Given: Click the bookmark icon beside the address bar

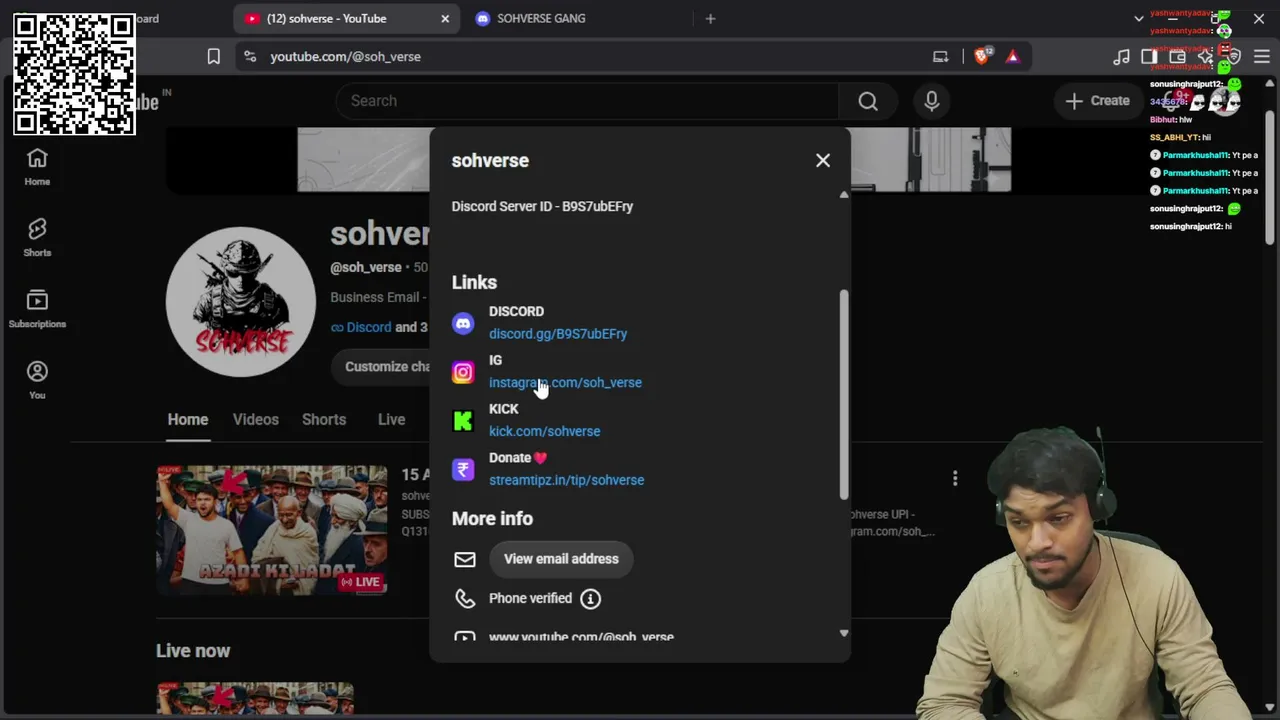Looking at the screenshot, I should point(214,57).
